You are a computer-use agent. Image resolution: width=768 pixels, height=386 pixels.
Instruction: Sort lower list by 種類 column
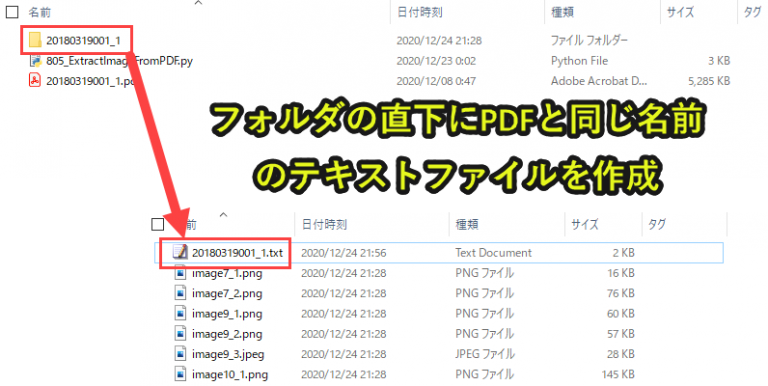pyautogui.click(x=467, y=224)
